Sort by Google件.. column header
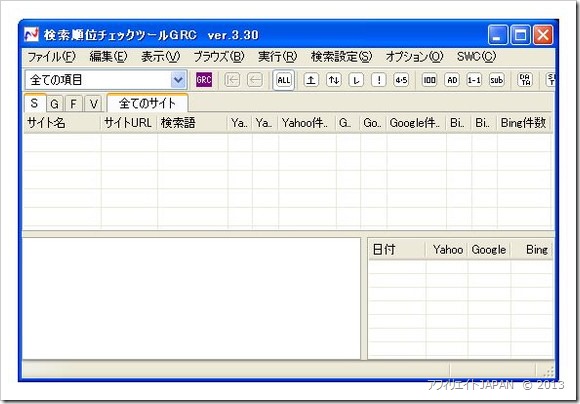The height and width of the screenshot is (404, 580). (416, 123)
